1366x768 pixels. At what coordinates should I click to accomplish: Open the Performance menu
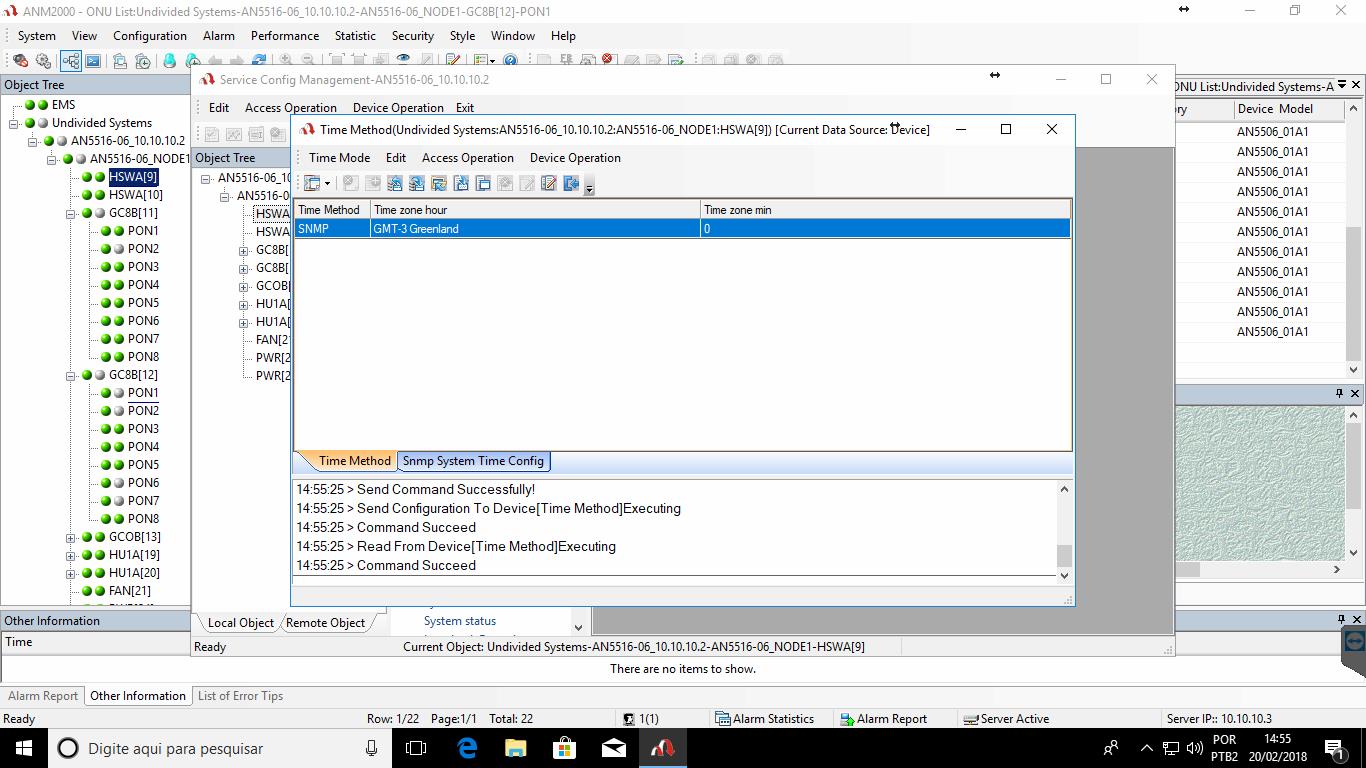pyautogui.click(x=285, y=36)
